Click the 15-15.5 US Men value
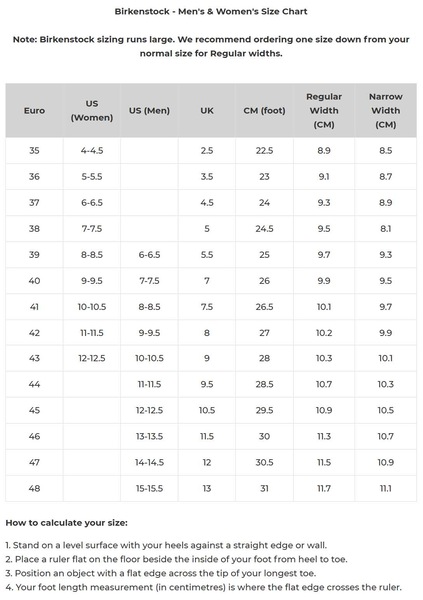The width and height of the screenshot is (423, 600). (149, 489)
